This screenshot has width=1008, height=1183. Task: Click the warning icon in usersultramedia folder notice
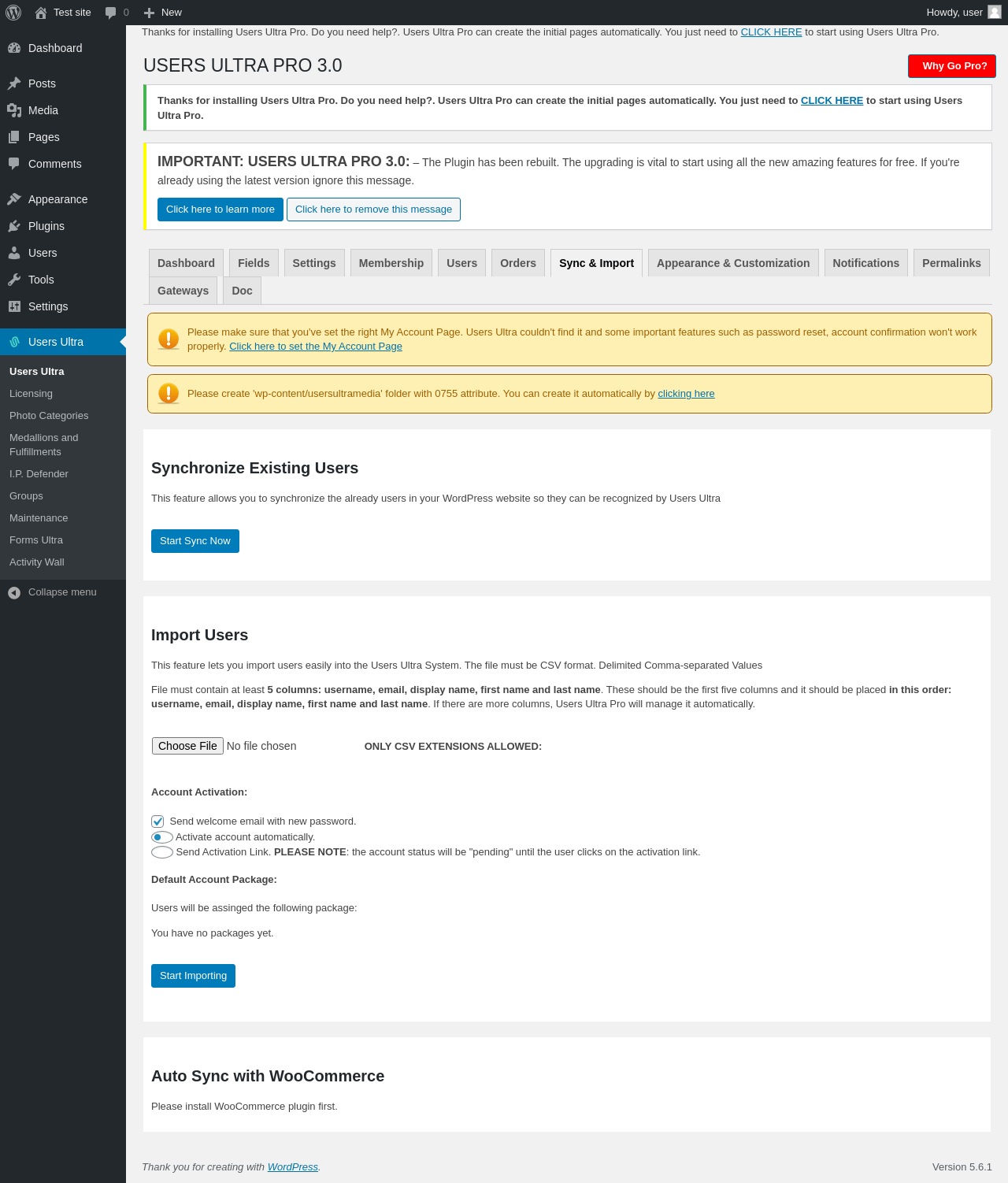(x=169, y=394)
